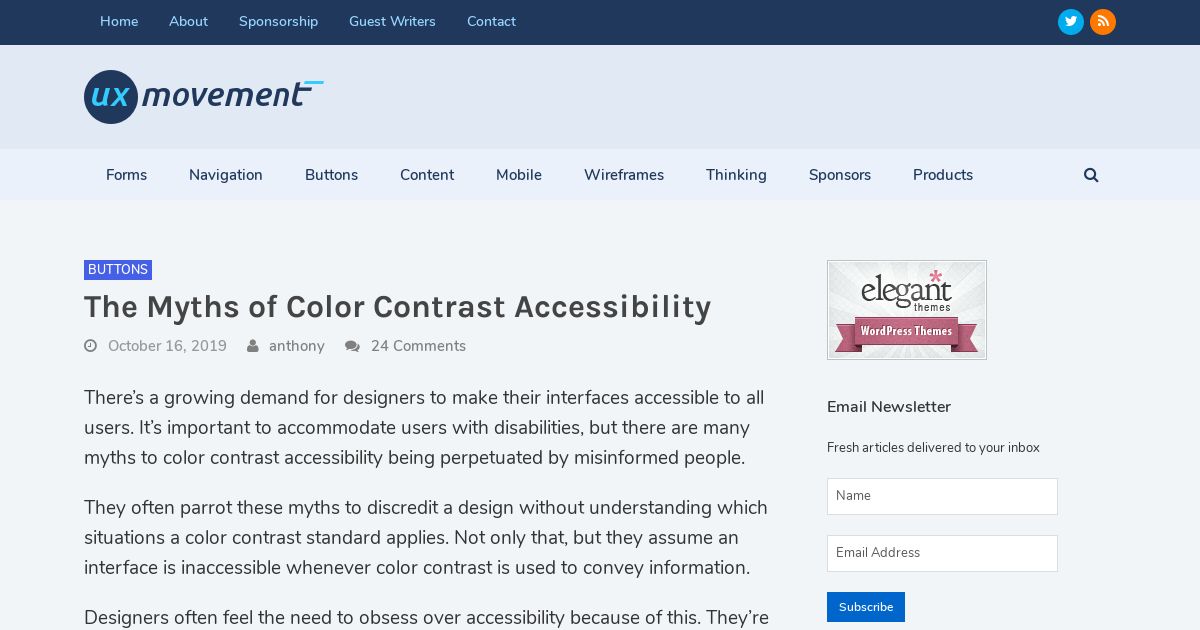This screenshot has width=1200, height=630.
Task: Select the Mobile category
Action: tap(519, 175)
